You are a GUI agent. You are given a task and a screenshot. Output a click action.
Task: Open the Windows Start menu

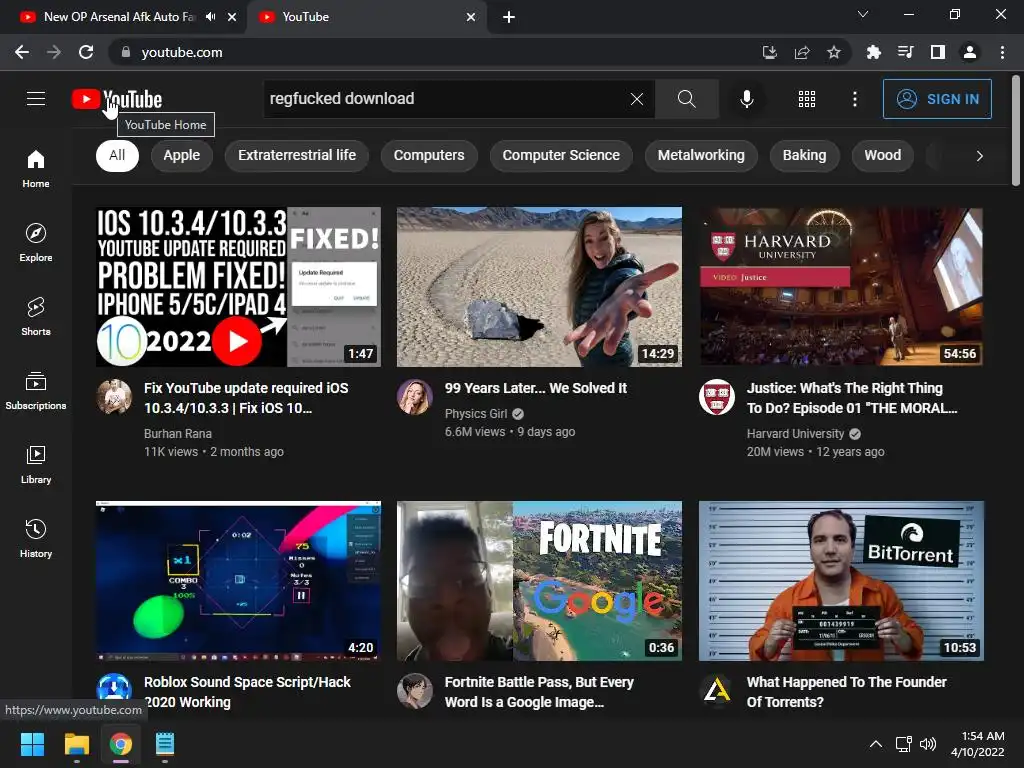32,744
